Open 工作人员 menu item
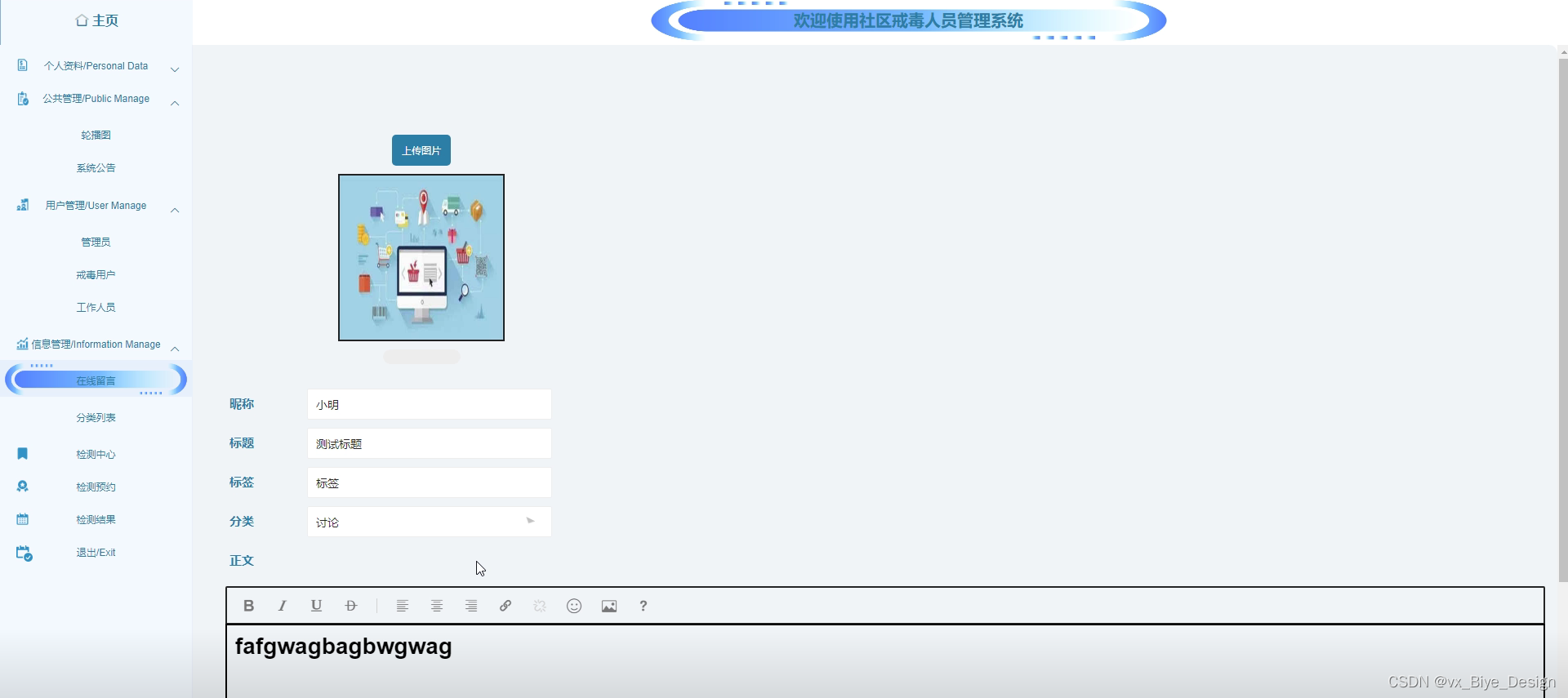This screenshot has width=1568, height=698. pos(96,308)
